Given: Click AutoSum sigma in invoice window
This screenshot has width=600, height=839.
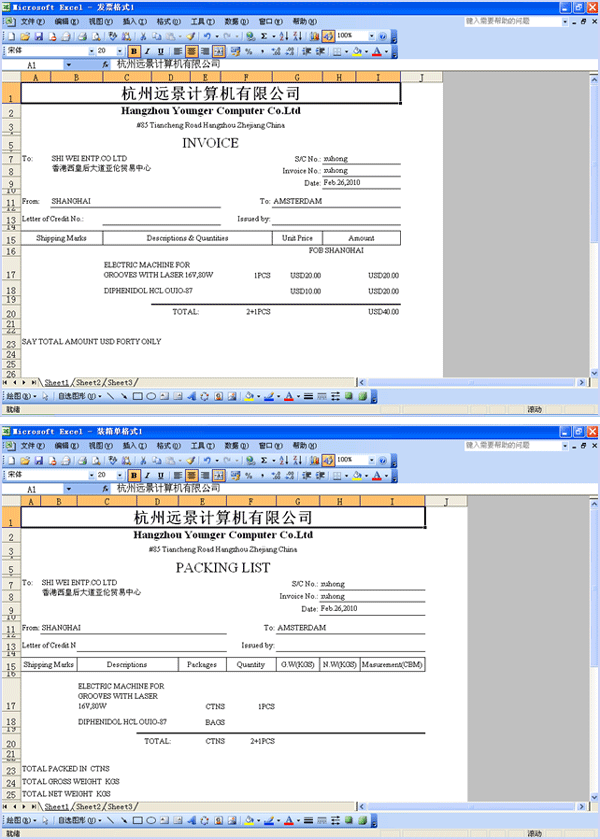Looking at the screenshot, I should point(264,36).
